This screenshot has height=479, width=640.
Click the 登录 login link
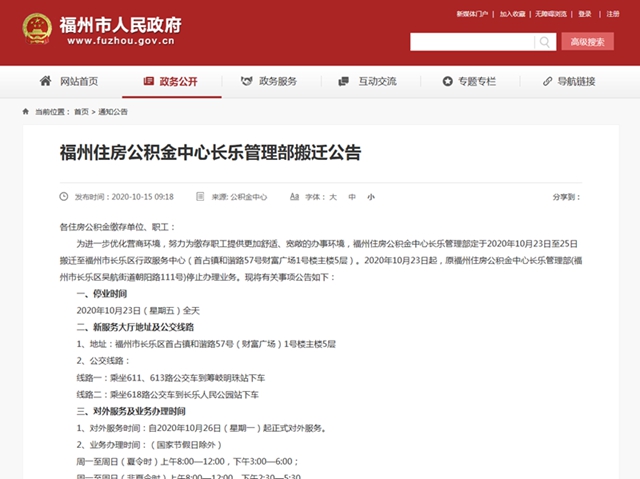[x=585, y=14]
